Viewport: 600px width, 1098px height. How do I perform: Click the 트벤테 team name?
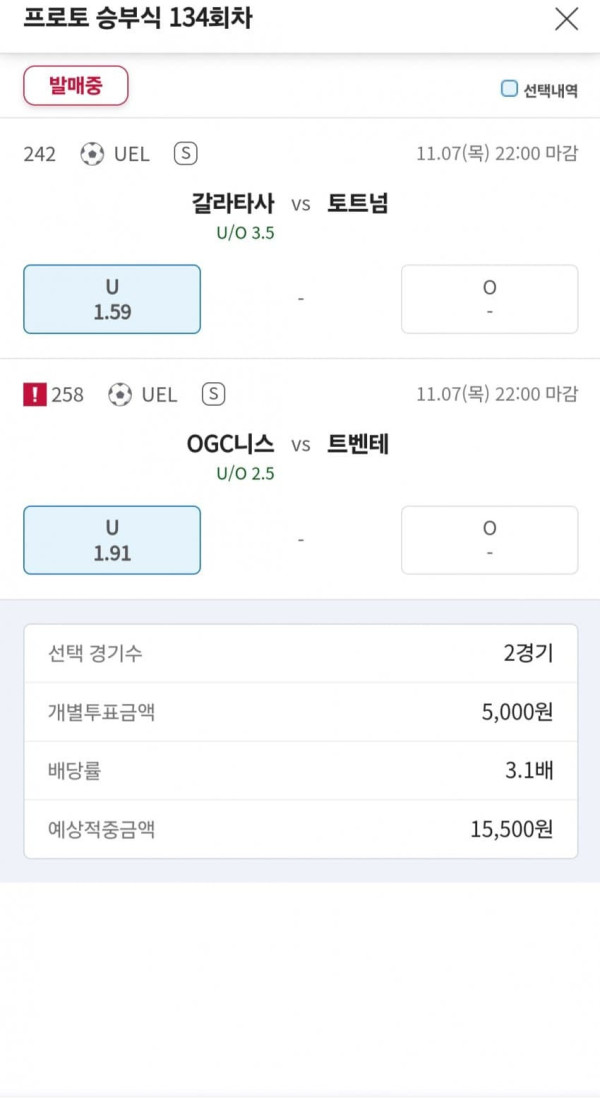[358, 445]
